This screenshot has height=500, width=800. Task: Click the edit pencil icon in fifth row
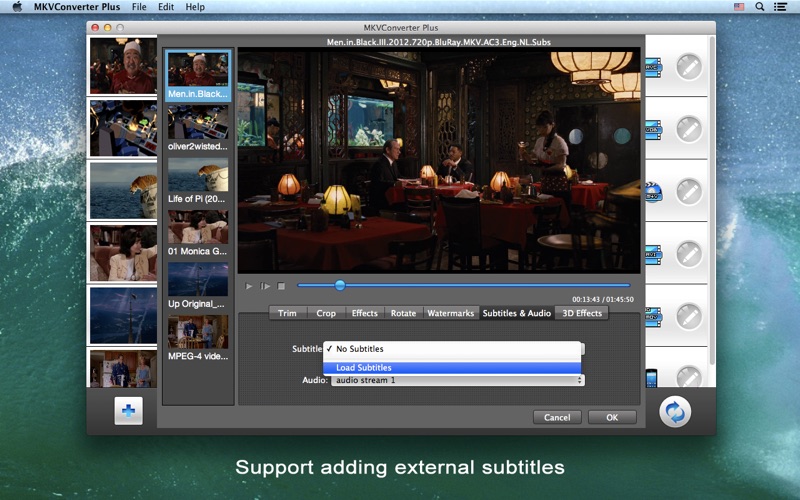pyautogui.click(x=689, y=316)
